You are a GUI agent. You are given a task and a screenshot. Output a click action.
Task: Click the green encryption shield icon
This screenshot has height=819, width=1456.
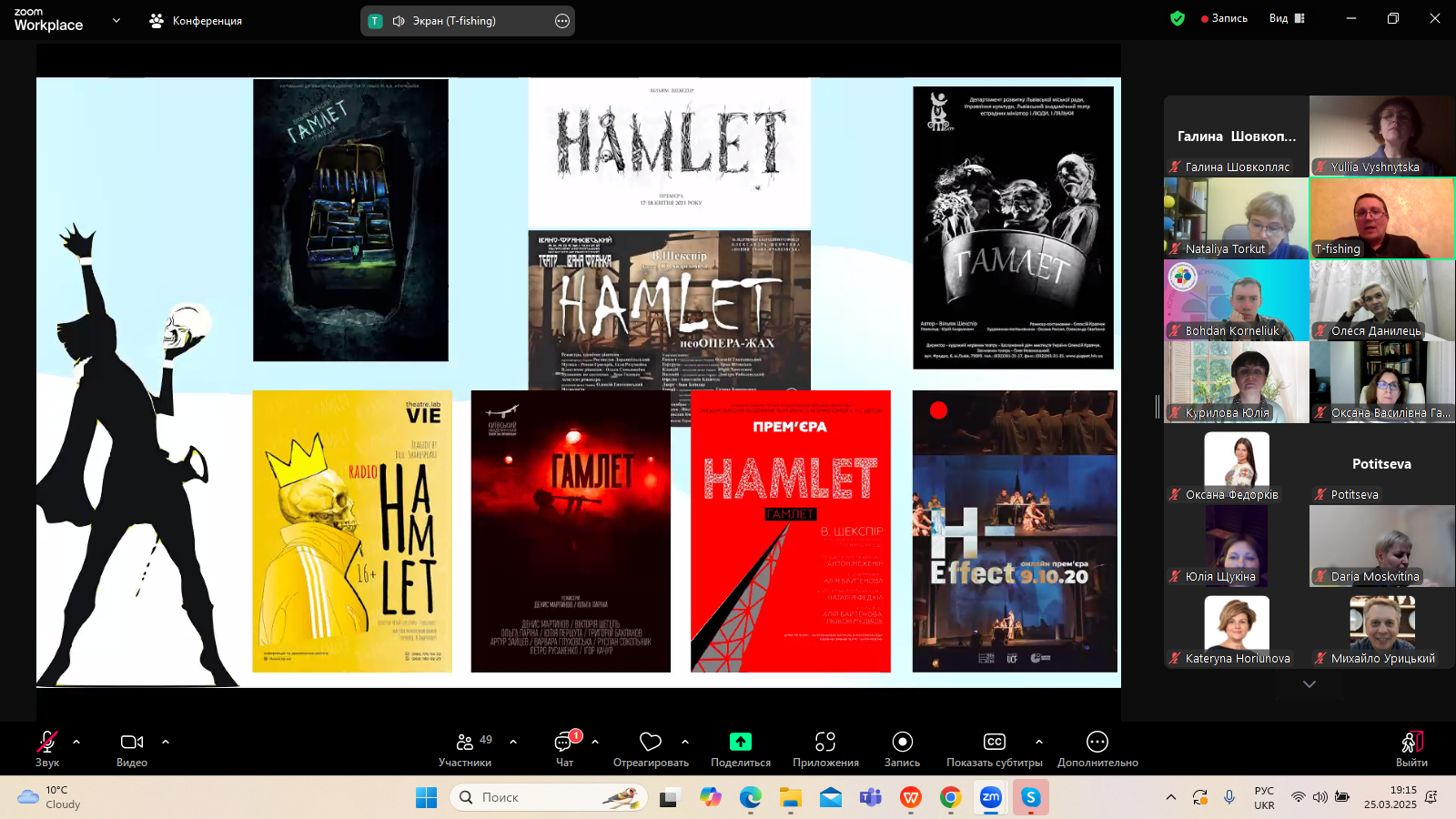[x=1178, y=18]
